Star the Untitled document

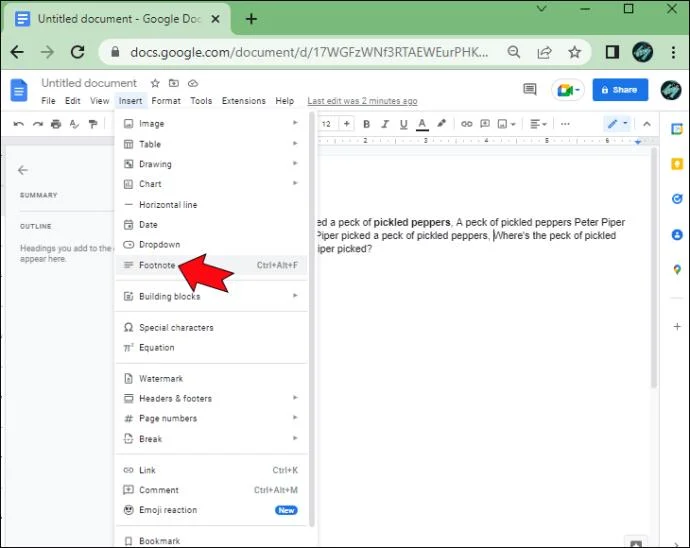pos(155,83)
